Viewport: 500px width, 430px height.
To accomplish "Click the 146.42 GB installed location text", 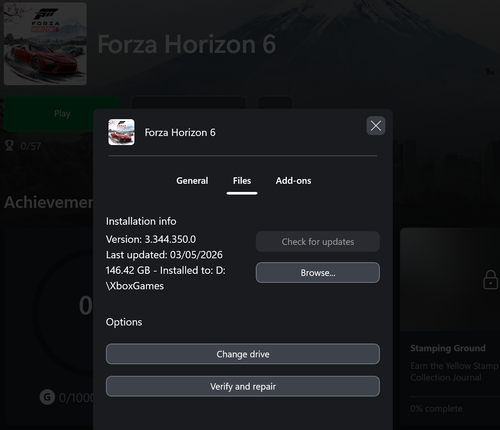I will [166, 278].
